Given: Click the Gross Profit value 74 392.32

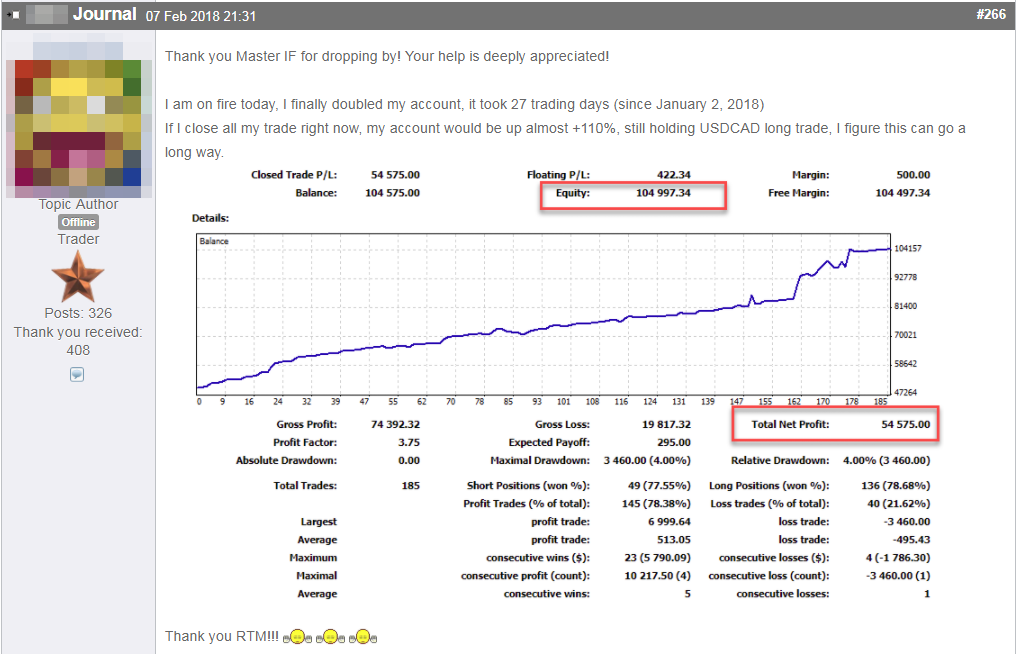Looking at the screenshot, I should pos(395,424).
